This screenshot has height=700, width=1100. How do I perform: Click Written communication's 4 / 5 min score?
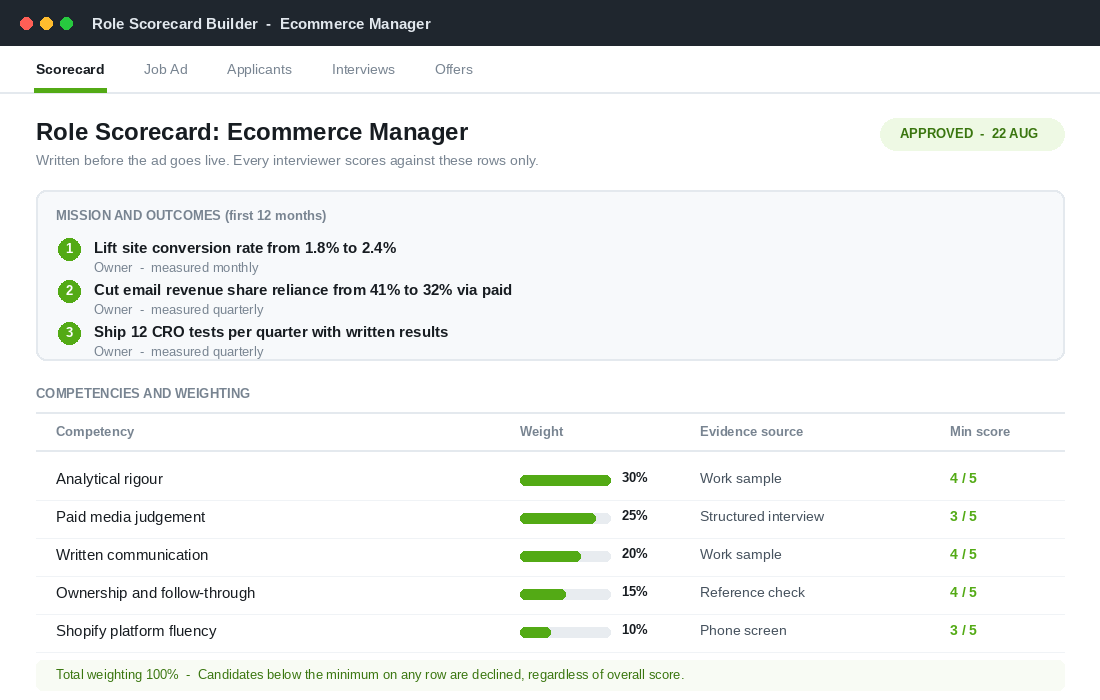coord(963,554)
